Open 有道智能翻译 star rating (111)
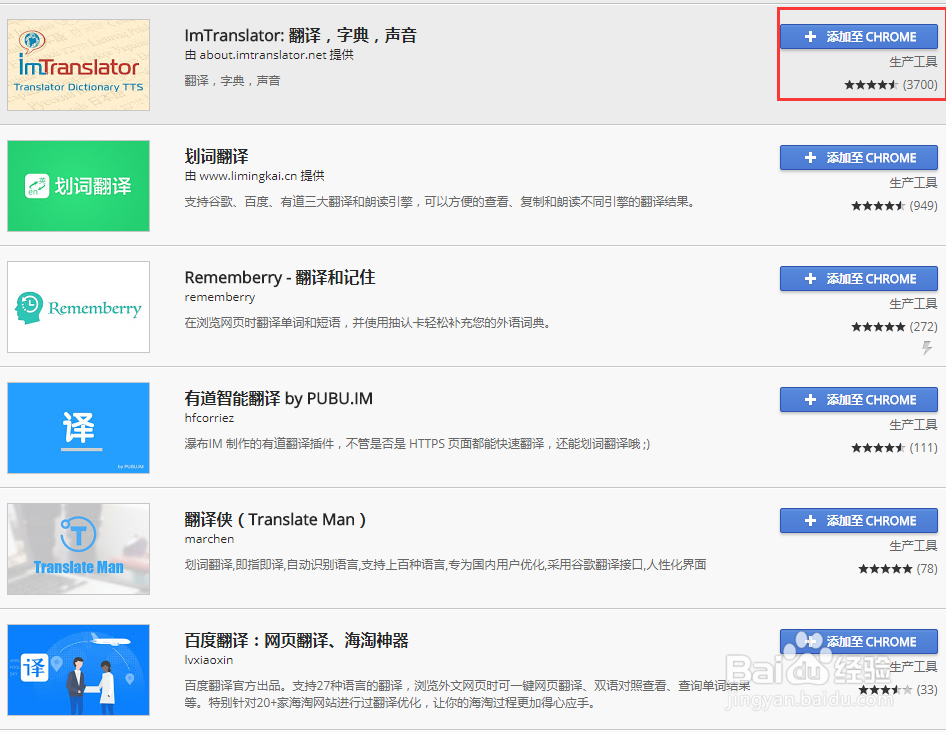This screenshot has width=946, height=732. tap(894, 448)
